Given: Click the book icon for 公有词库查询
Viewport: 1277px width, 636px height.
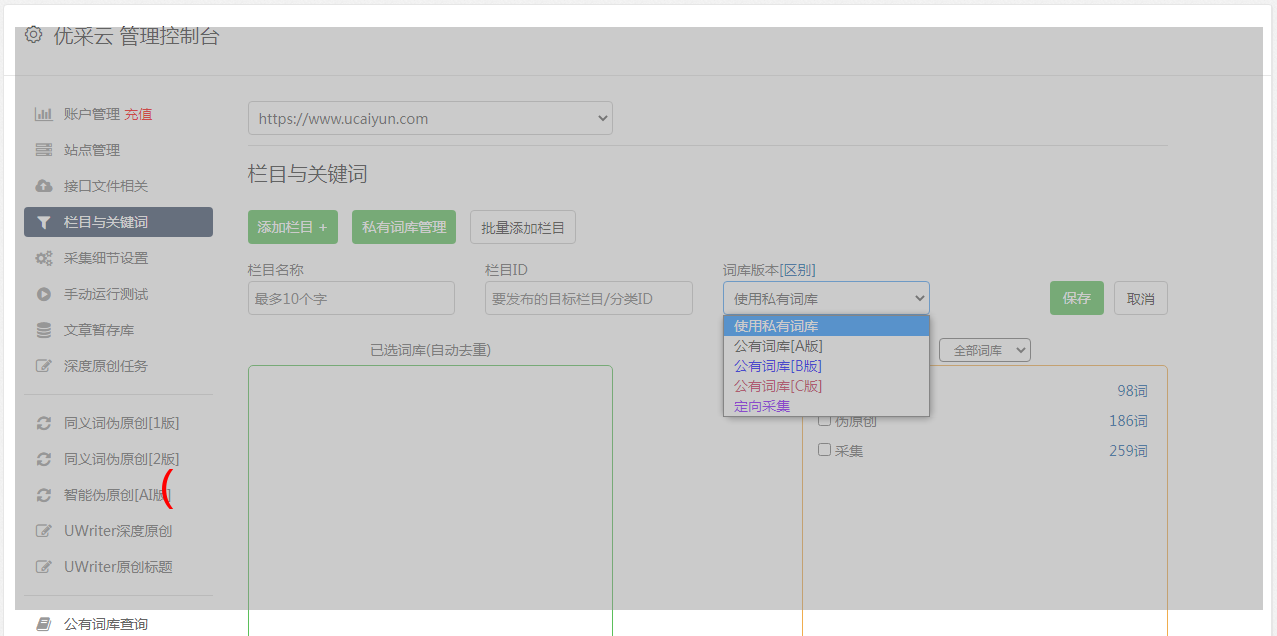Looking at the screenshot, I should click(43, 624).
